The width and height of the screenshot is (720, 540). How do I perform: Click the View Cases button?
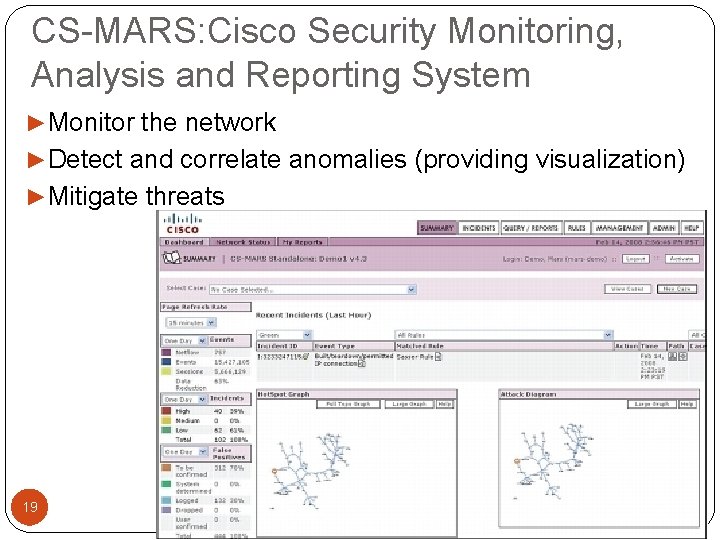tap(627, 289)
